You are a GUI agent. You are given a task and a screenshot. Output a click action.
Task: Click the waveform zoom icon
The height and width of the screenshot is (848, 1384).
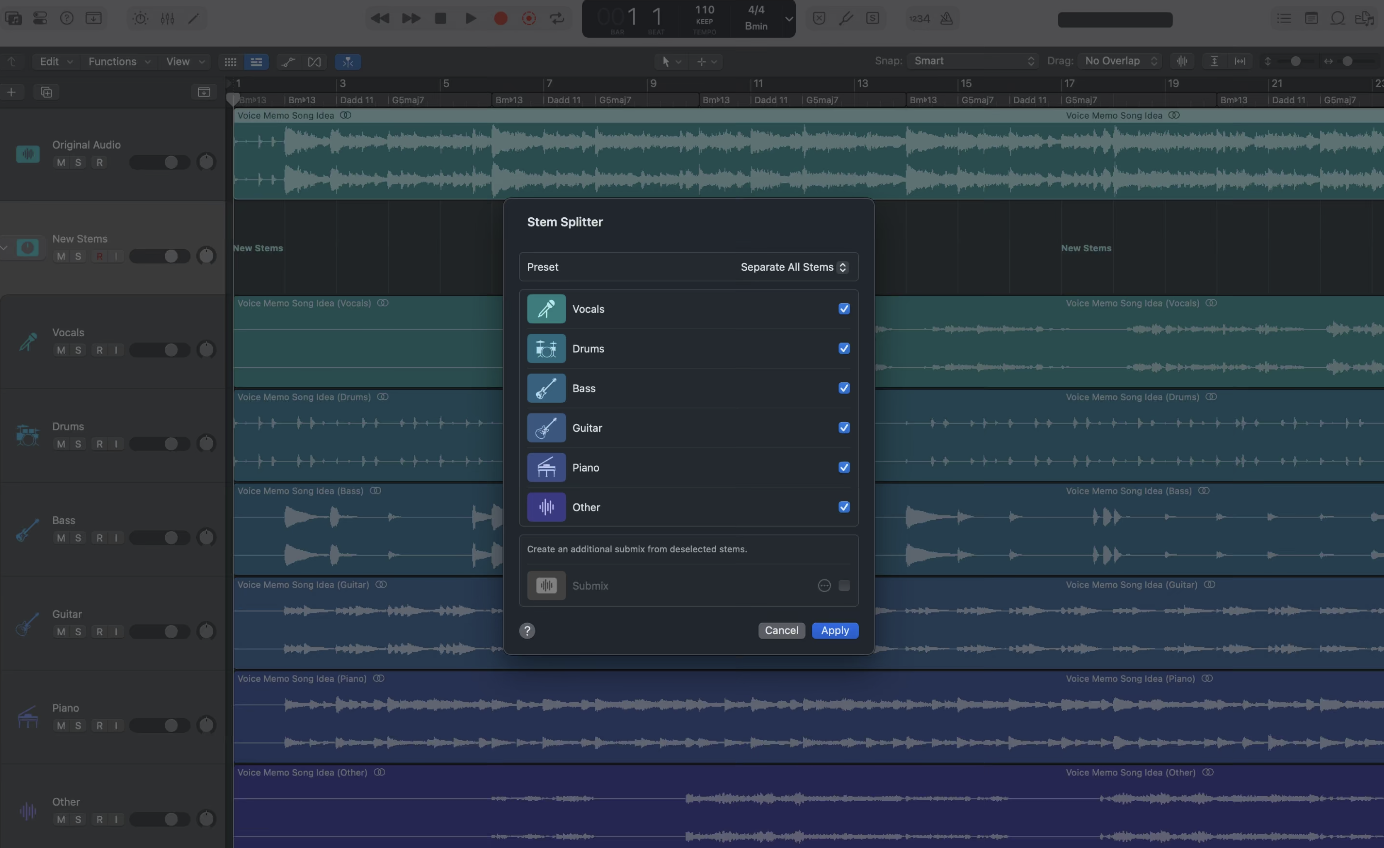point(1182,61)
